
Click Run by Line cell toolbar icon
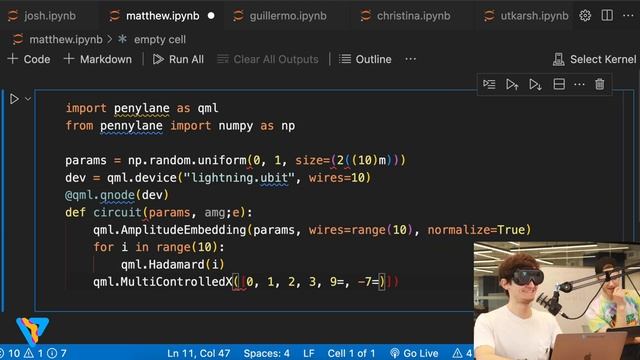coord(489,84)
